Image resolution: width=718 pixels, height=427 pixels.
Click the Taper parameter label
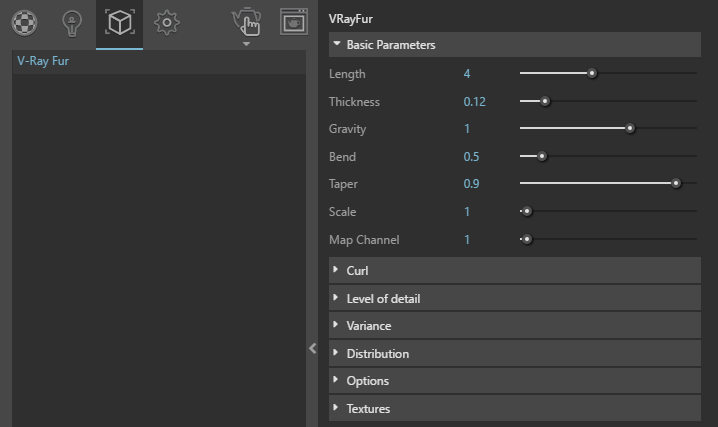343,184
